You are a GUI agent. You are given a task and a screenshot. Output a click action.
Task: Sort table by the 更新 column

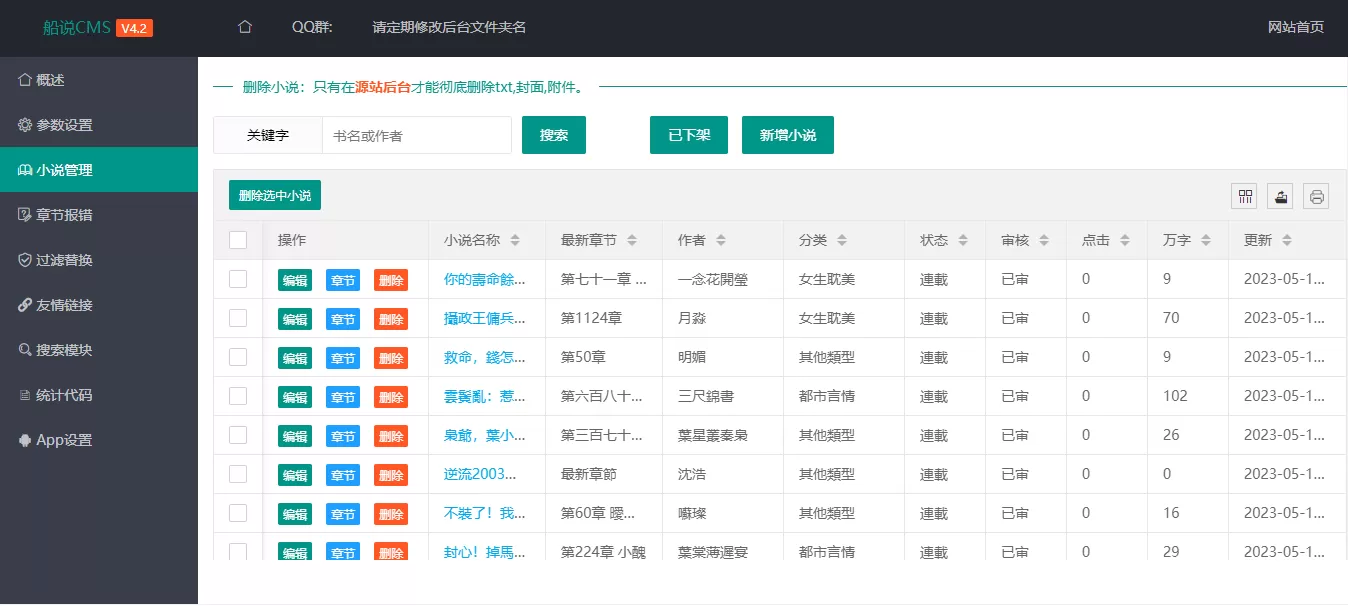(x=1286, y=240)
